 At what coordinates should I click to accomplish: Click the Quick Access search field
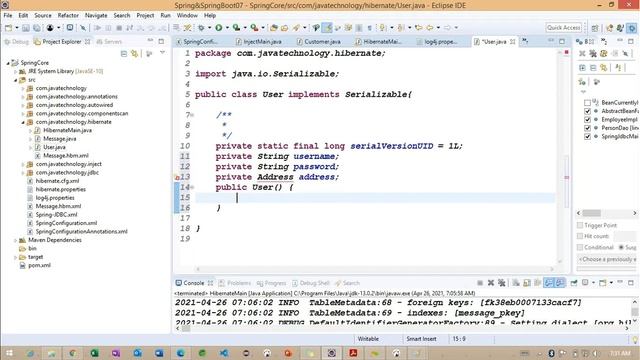point(563,27)
